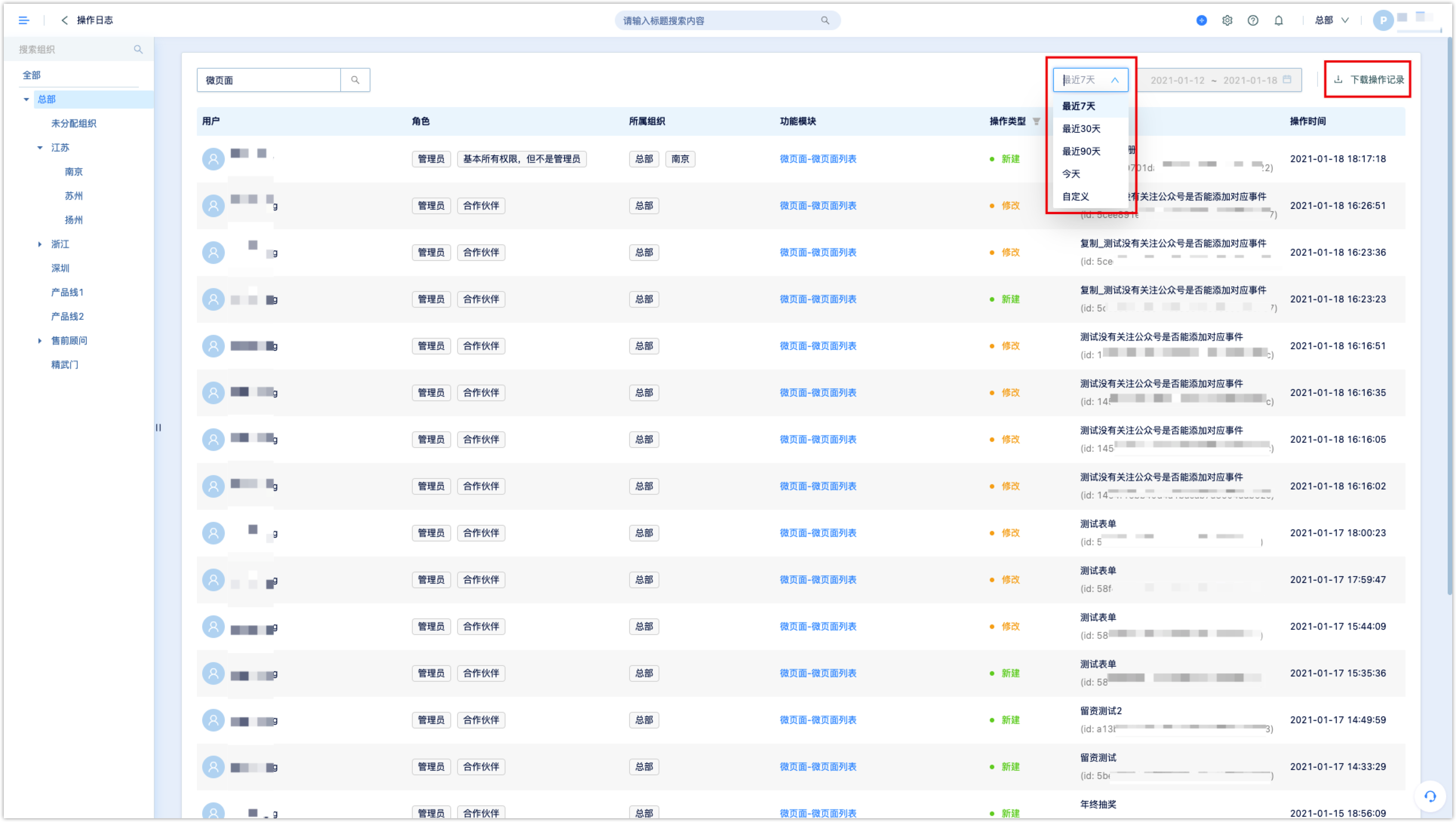Select 全部 in organization panel
The width and height of the screenshot is (1456, 822).
click(x=32, y=75)
